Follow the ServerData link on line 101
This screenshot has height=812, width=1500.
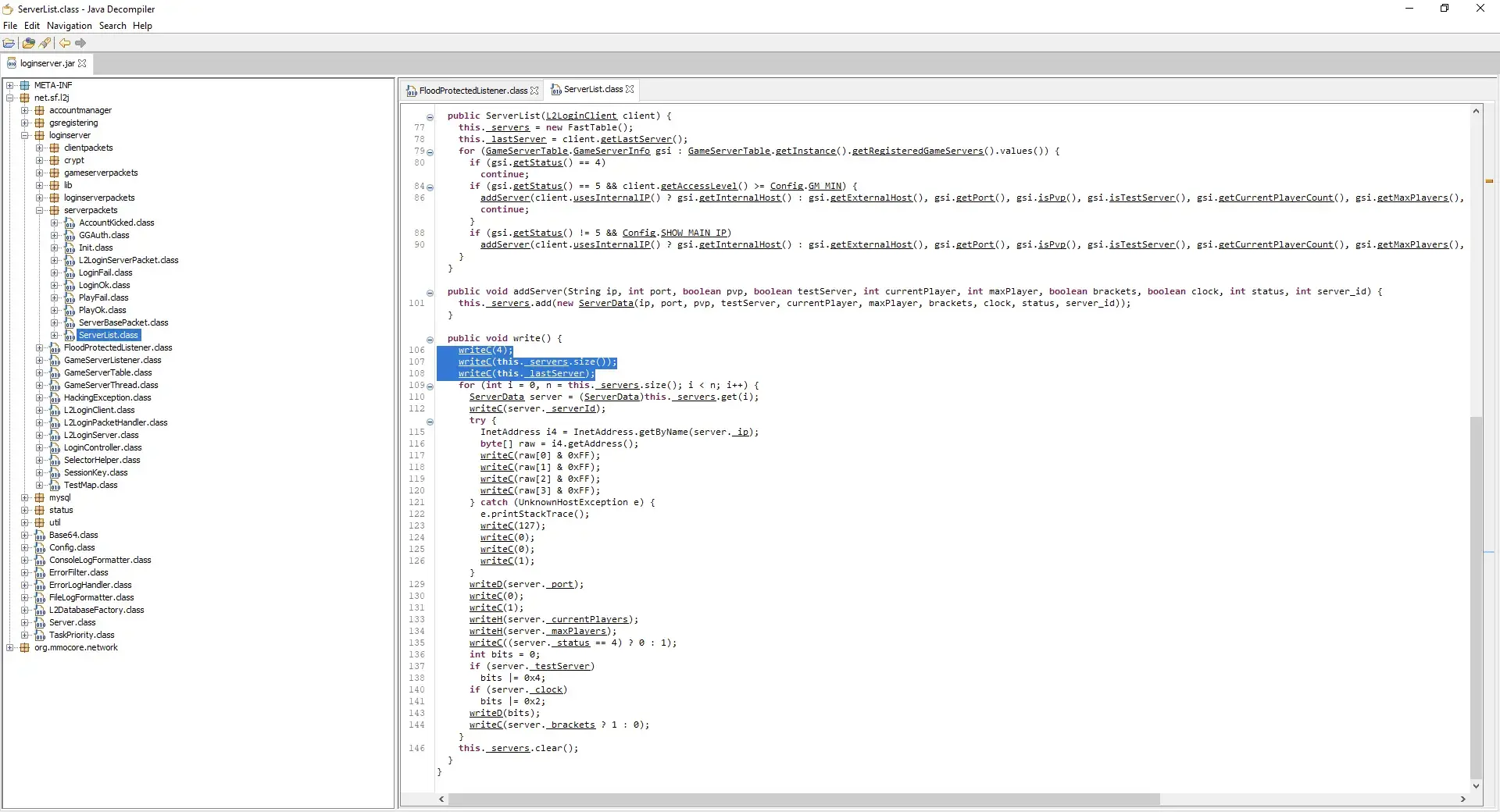[605, 303]
